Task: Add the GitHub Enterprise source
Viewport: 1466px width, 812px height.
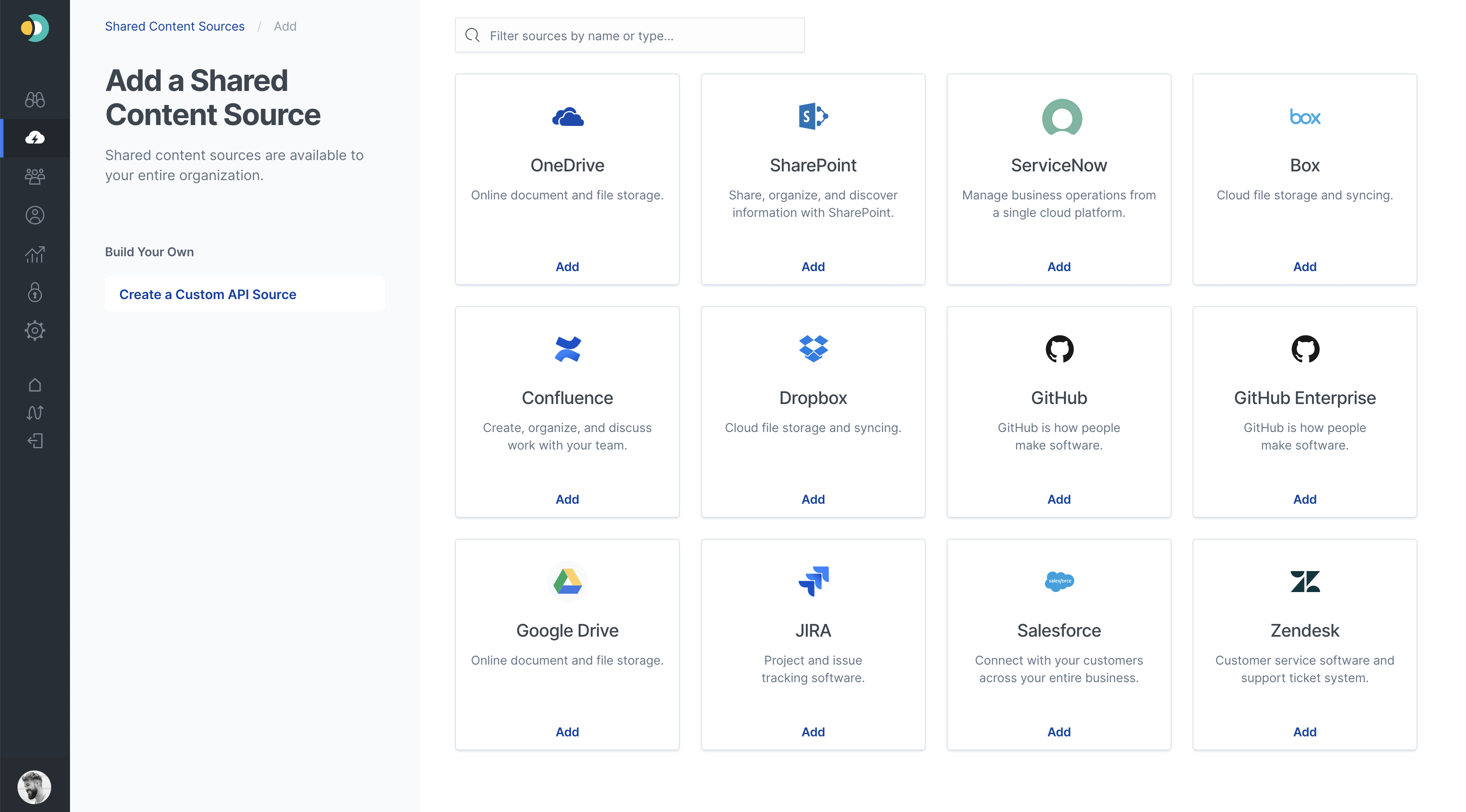Action: (1305, 499)
